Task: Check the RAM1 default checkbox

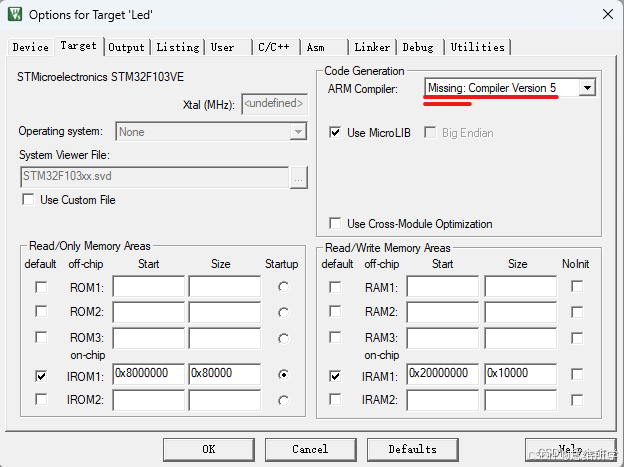Action: tap(335, 287)
